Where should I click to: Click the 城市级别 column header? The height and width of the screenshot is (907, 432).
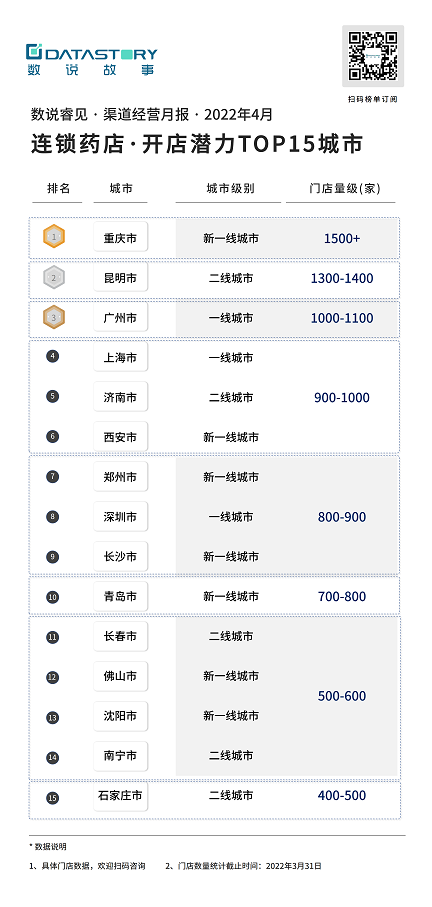point(230,189)
